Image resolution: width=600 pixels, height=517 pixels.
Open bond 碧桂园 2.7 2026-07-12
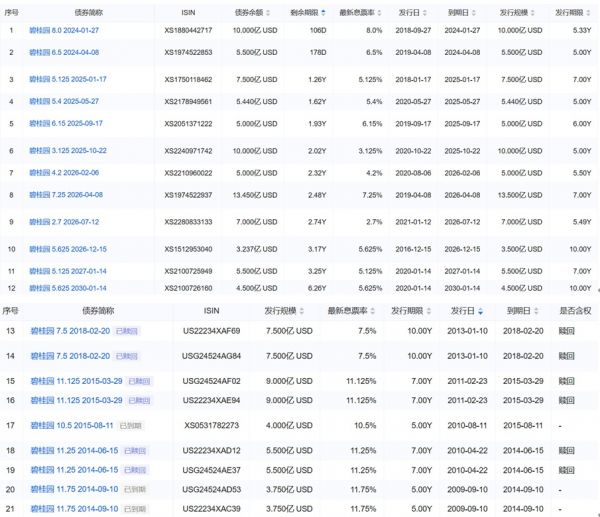[64, 222]
